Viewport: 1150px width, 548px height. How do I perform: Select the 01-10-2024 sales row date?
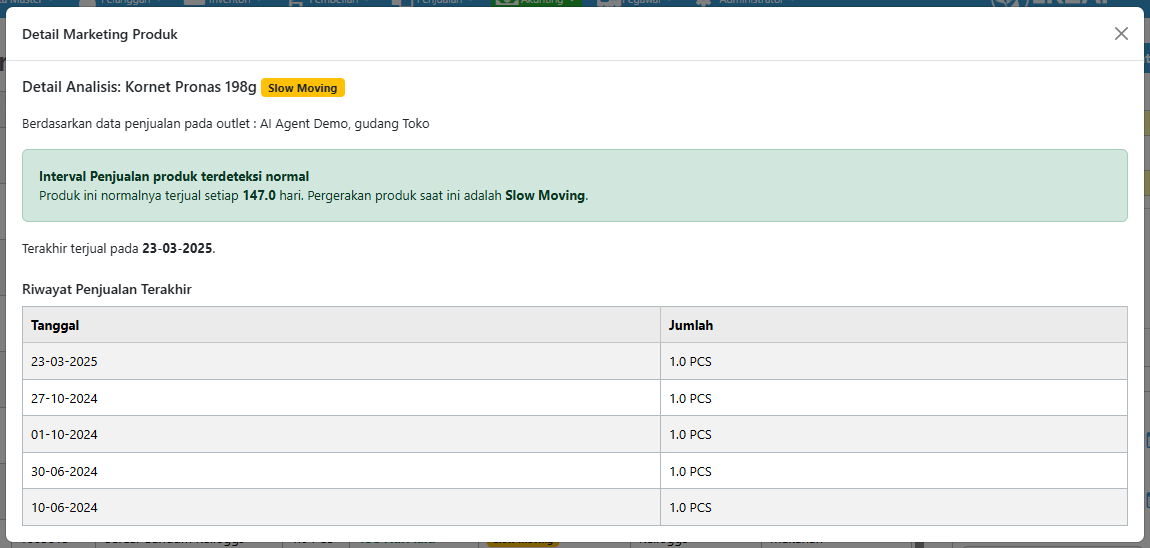click(65, 435)
